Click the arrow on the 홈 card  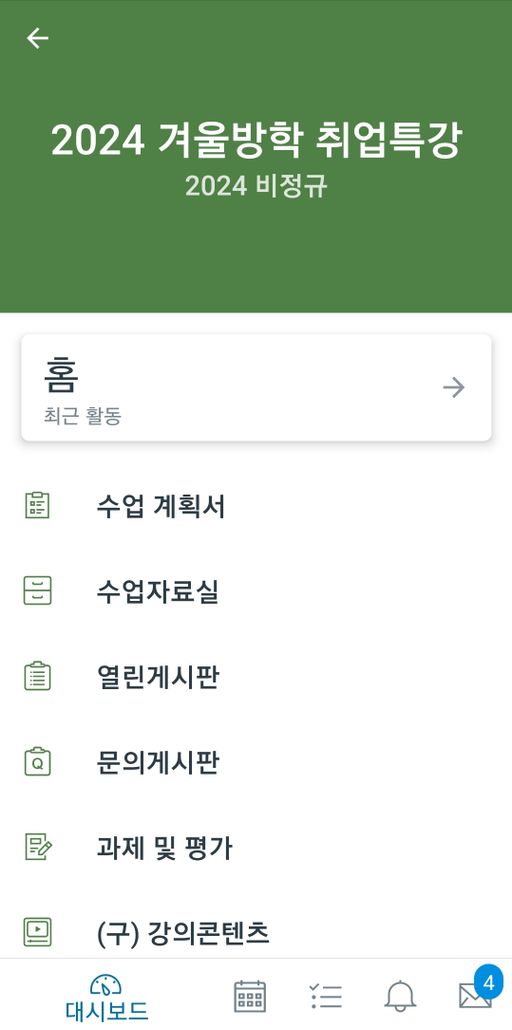pos(454,388)
